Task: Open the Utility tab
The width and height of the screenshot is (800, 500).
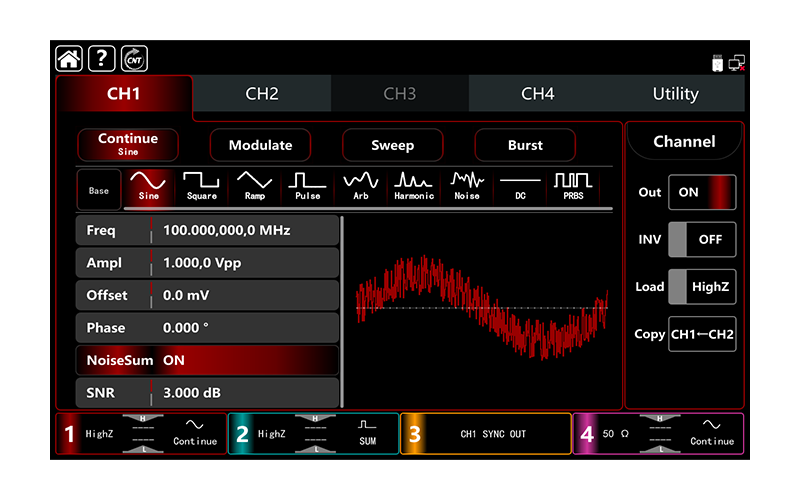Action: (x=675, y=94)
